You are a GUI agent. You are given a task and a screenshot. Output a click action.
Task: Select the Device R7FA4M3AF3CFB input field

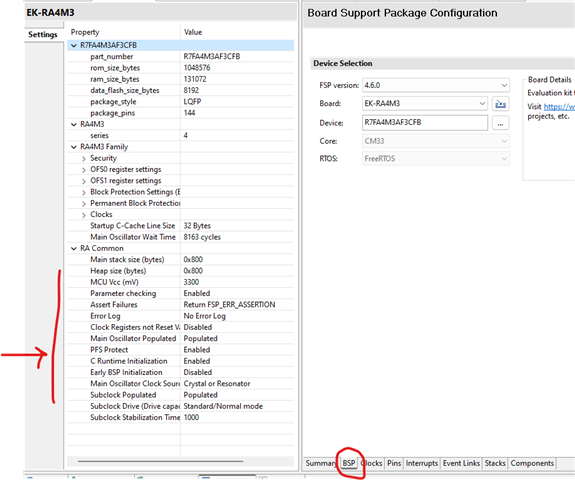coord(425,122)
